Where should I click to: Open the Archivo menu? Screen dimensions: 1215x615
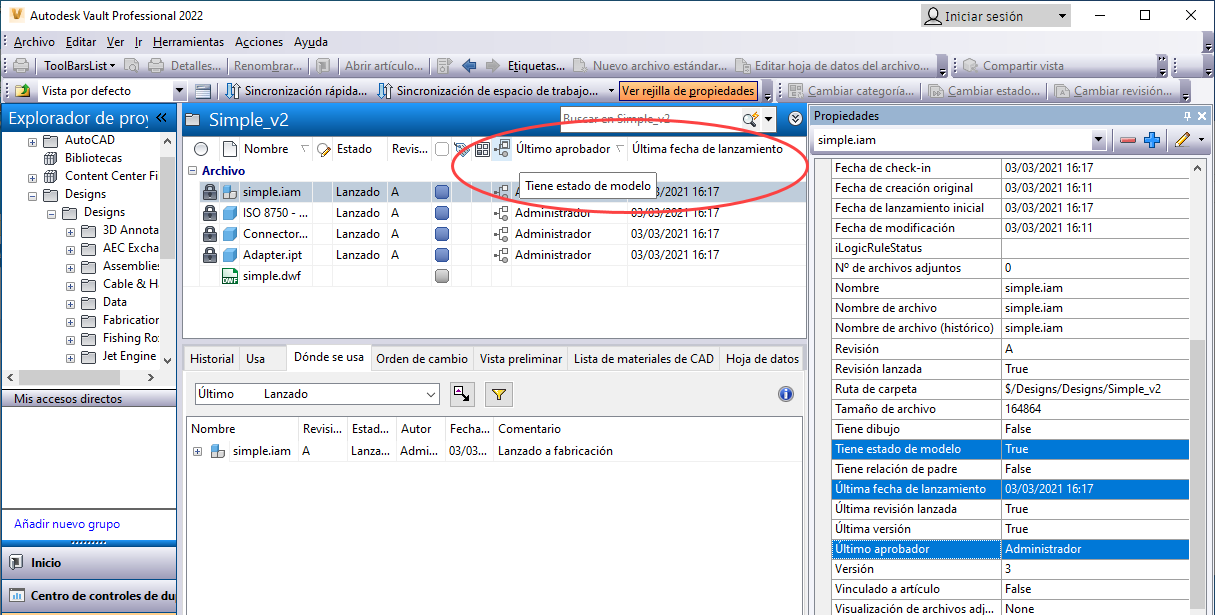(x=34, y=42)
